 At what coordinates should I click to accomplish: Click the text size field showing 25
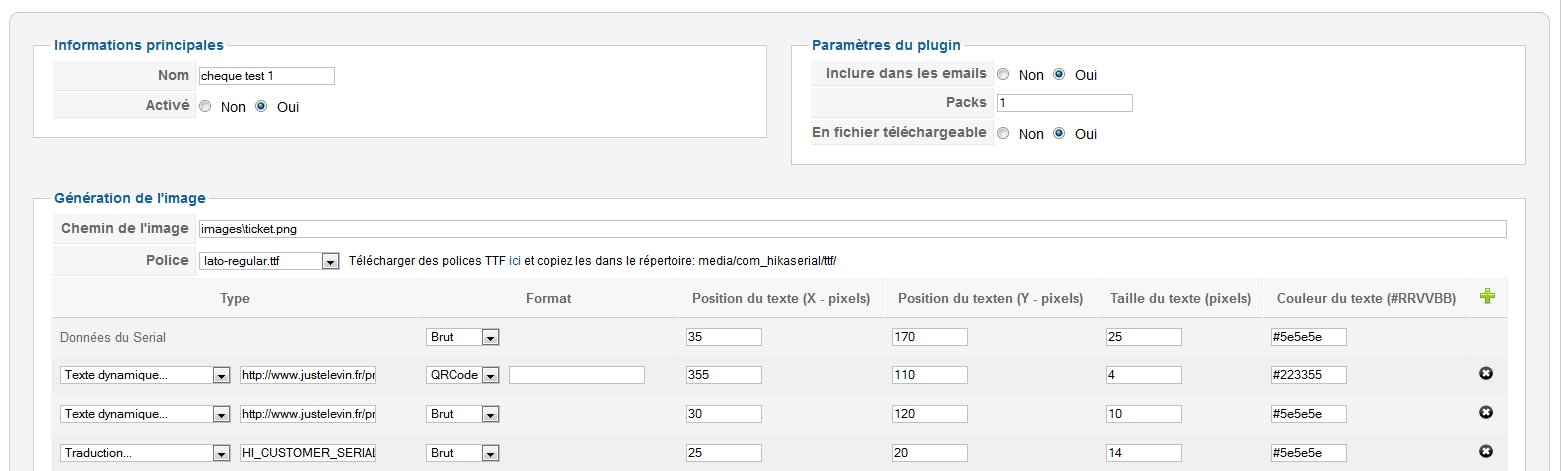click(1143, 337)
